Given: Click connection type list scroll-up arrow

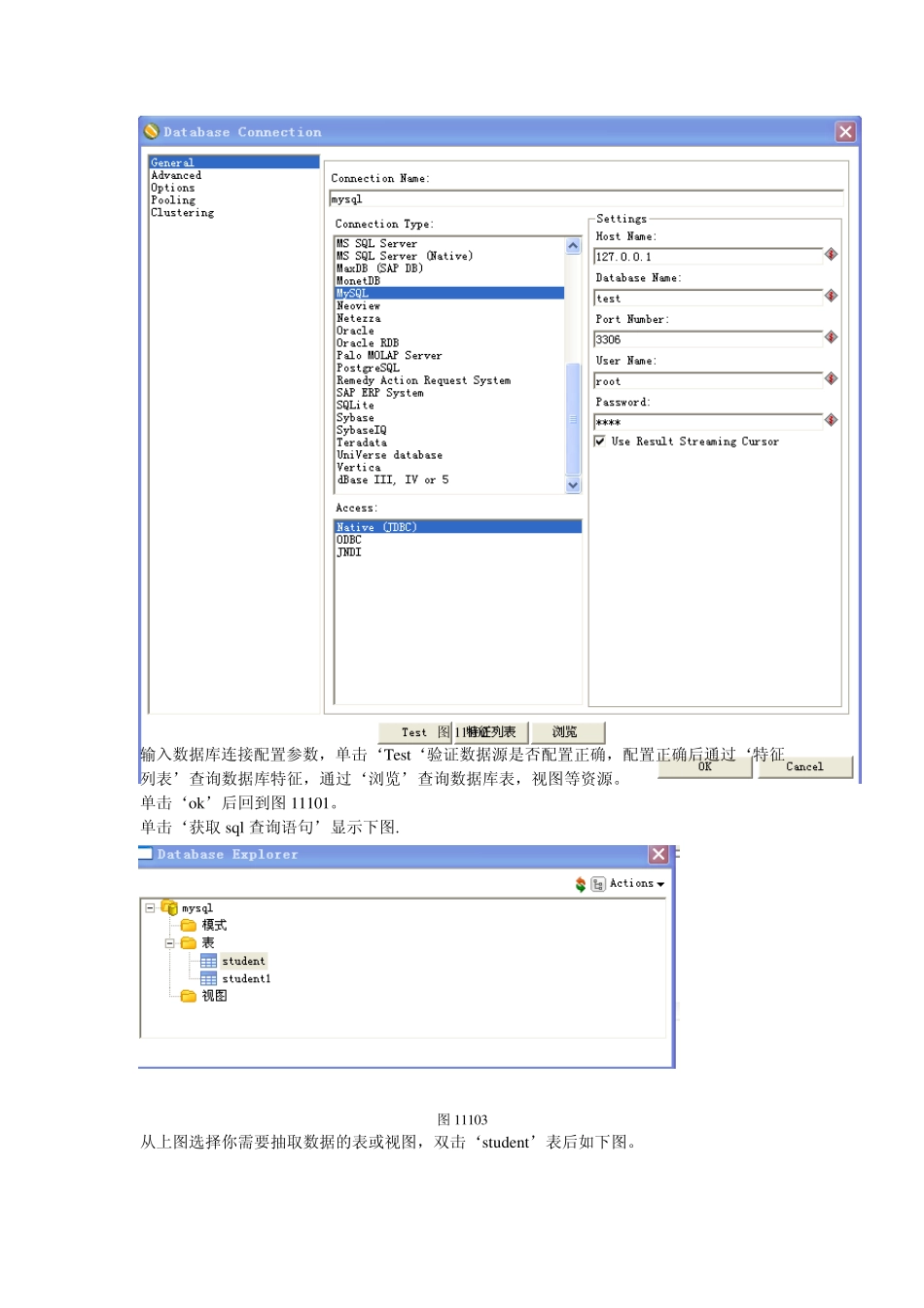Looking at the screenshot, I should [573, 246].
